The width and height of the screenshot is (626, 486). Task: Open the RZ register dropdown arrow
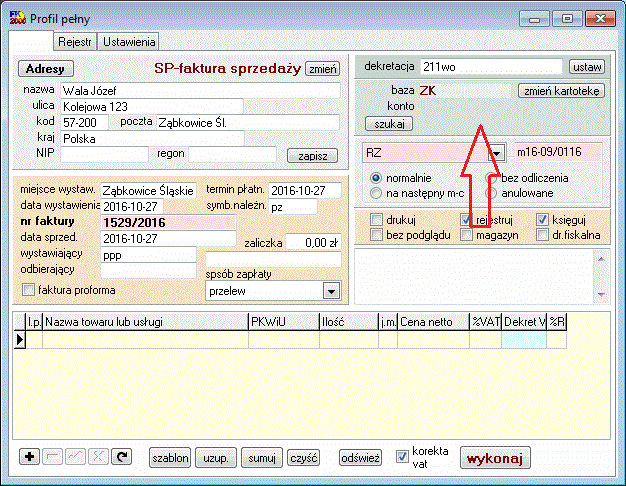(497, 153)
